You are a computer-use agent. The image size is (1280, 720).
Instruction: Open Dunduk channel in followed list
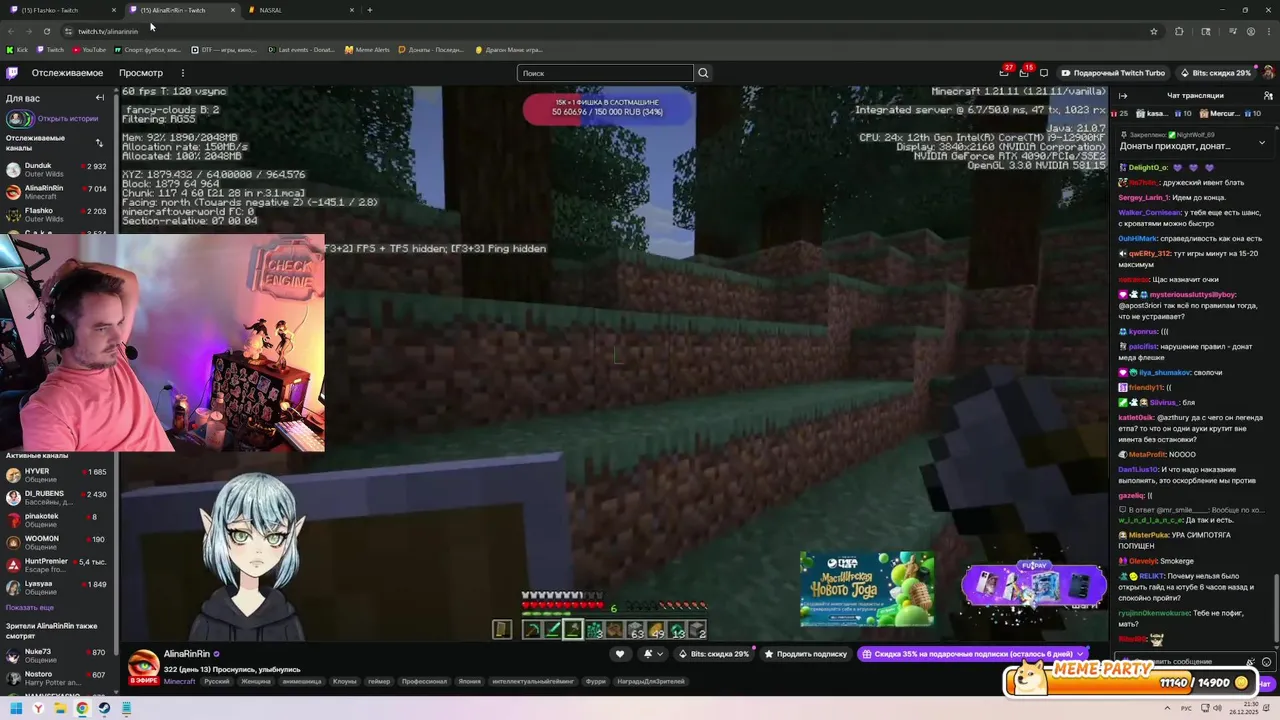(58, 170)
